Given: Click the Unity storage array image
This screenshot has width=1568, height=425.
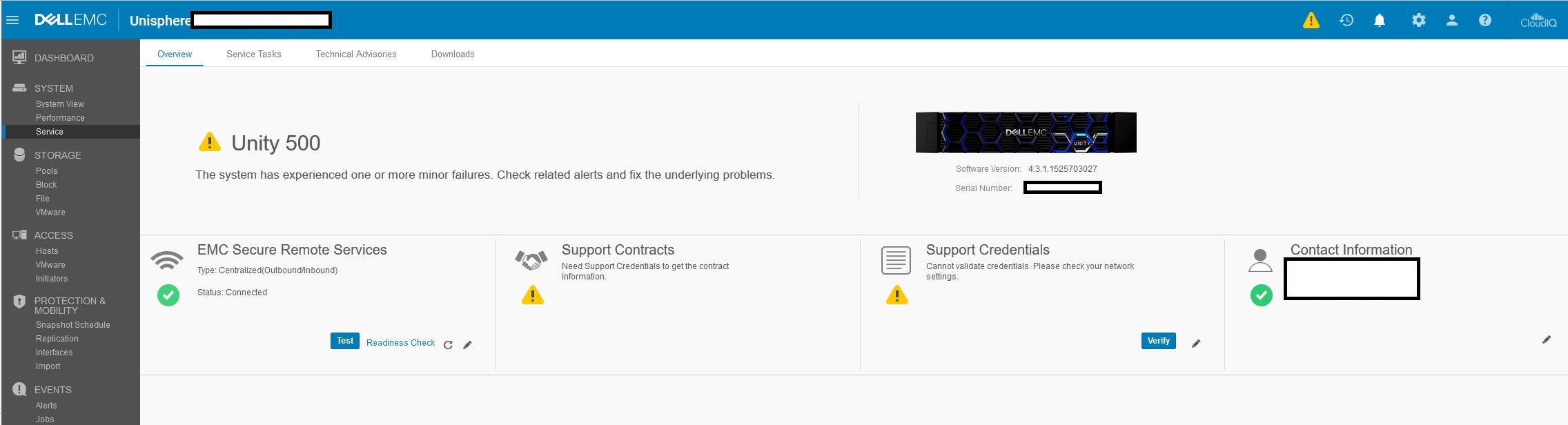Looking at the screenshot, I should point(1026,132).
